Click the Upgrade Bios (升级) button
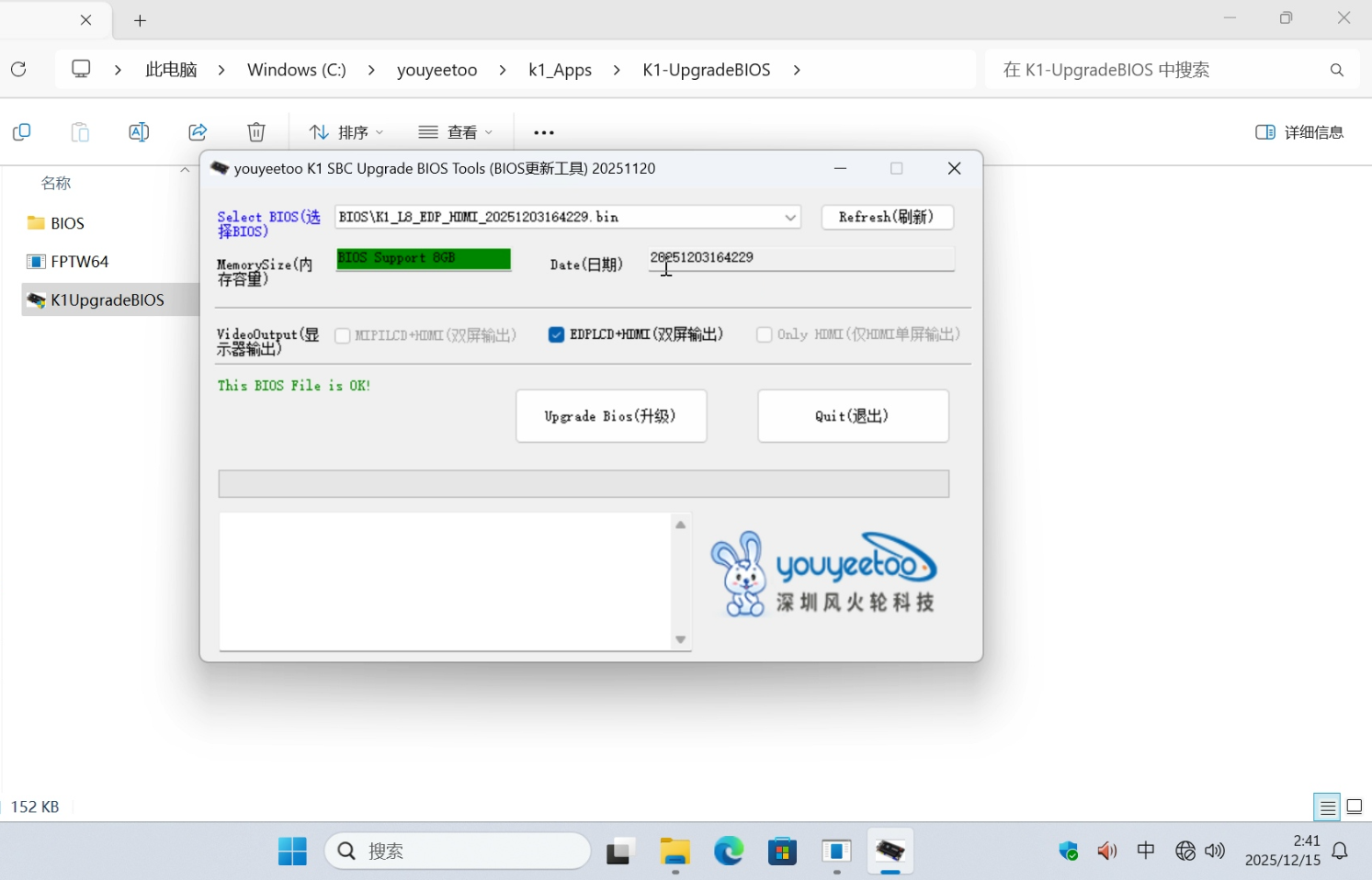 611,416
